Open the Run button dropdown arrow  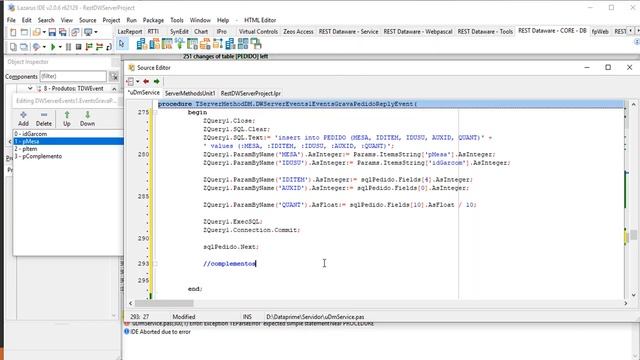tap(60, 47)
